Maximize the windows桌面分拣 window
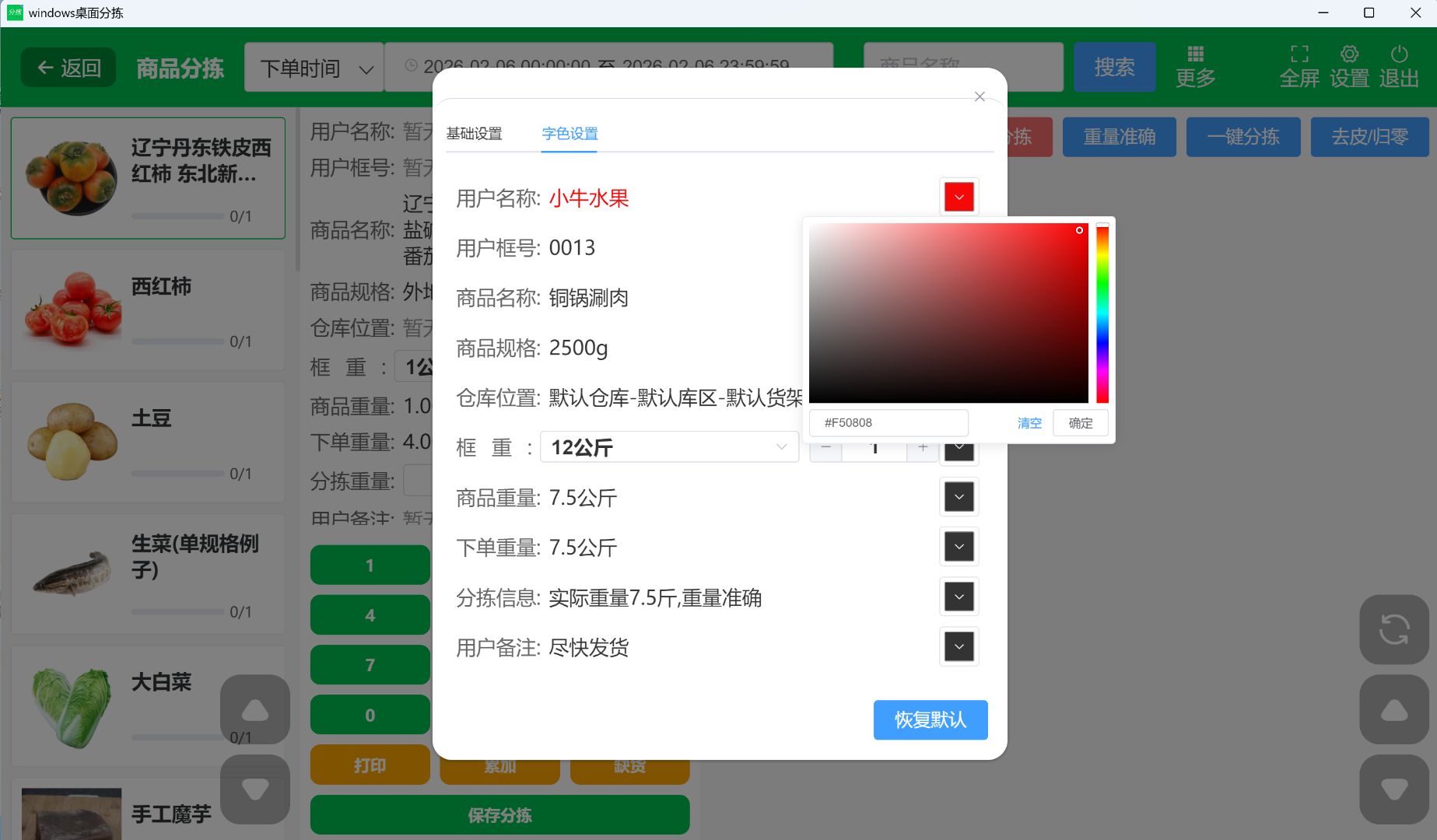The image size is (1437, 840). point(1369,12)
